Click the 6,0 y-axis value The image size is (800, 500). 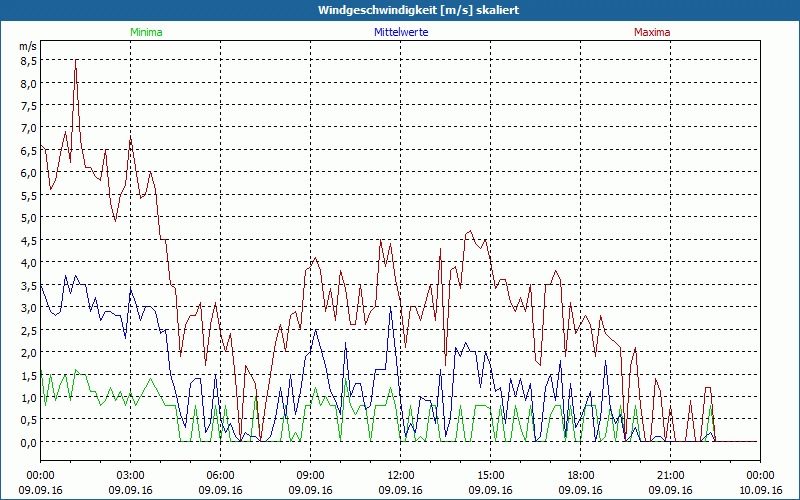tap(28, 172)
